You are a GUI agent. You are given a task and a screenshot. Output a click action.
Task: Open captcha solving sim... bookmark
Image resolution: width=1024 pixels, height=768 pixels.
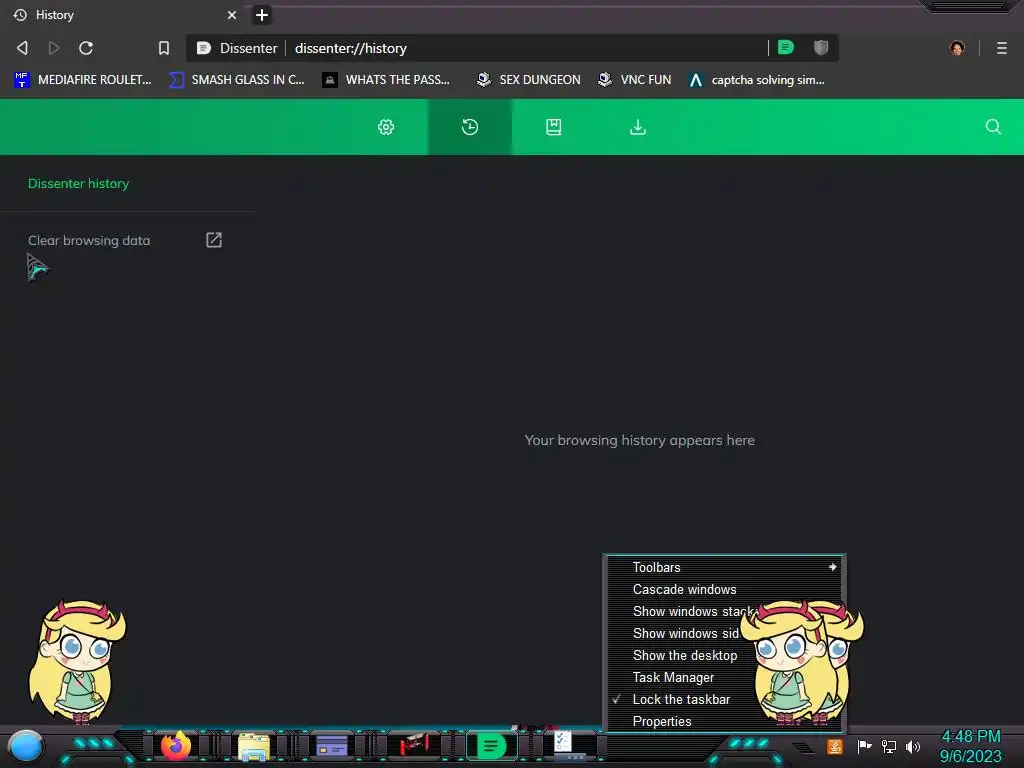[x=757, y=80]
